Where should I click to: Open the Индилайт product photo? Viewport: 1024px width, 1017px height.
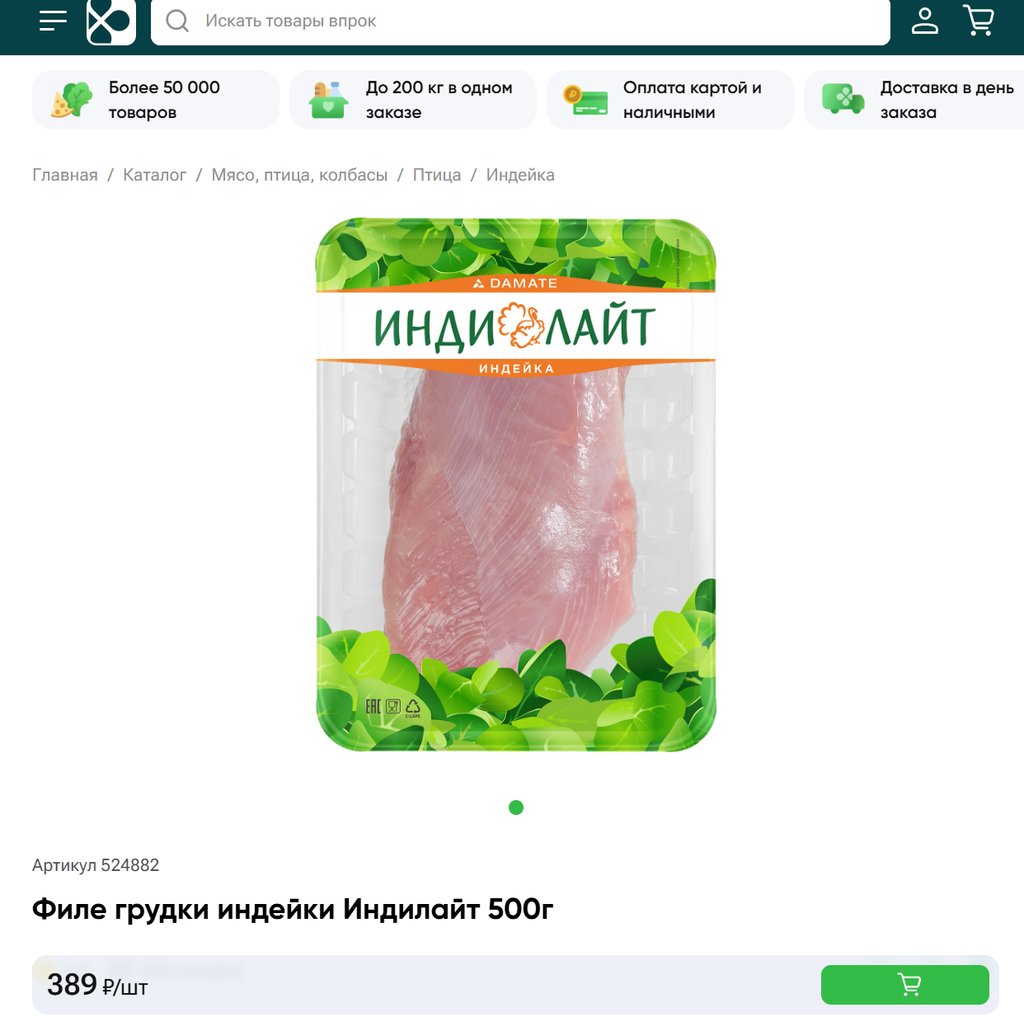(x=515, y=485)
